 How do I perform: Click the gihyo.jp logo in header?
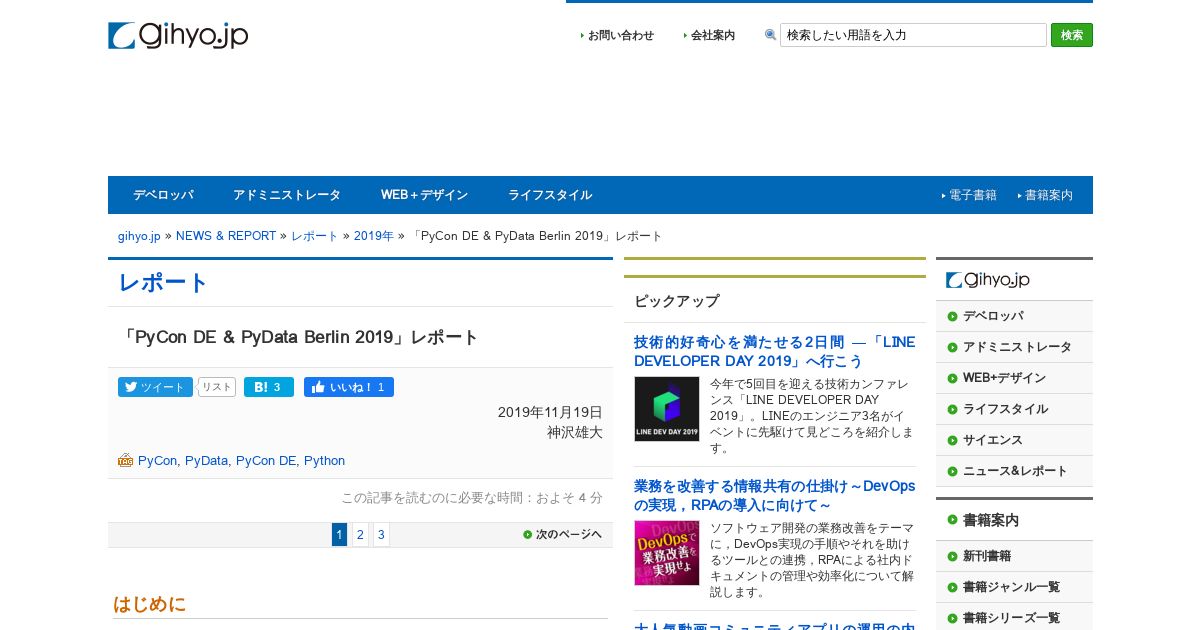point(178,36)
